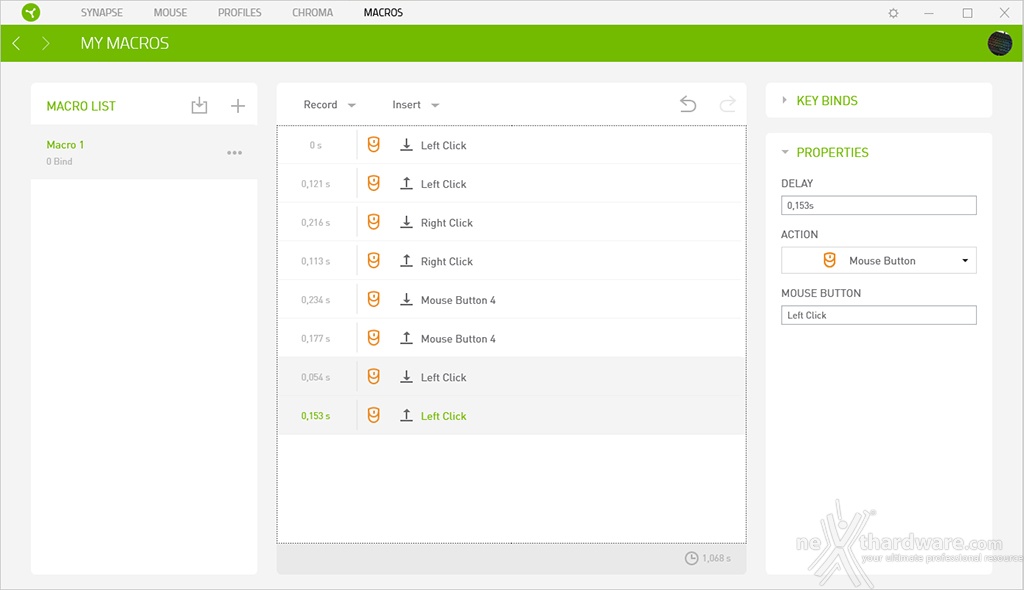The height and width of the screenshot is (590, 1024).
Task: Click the mouse icon in the 0,177 s row
Action: (374, 337)
